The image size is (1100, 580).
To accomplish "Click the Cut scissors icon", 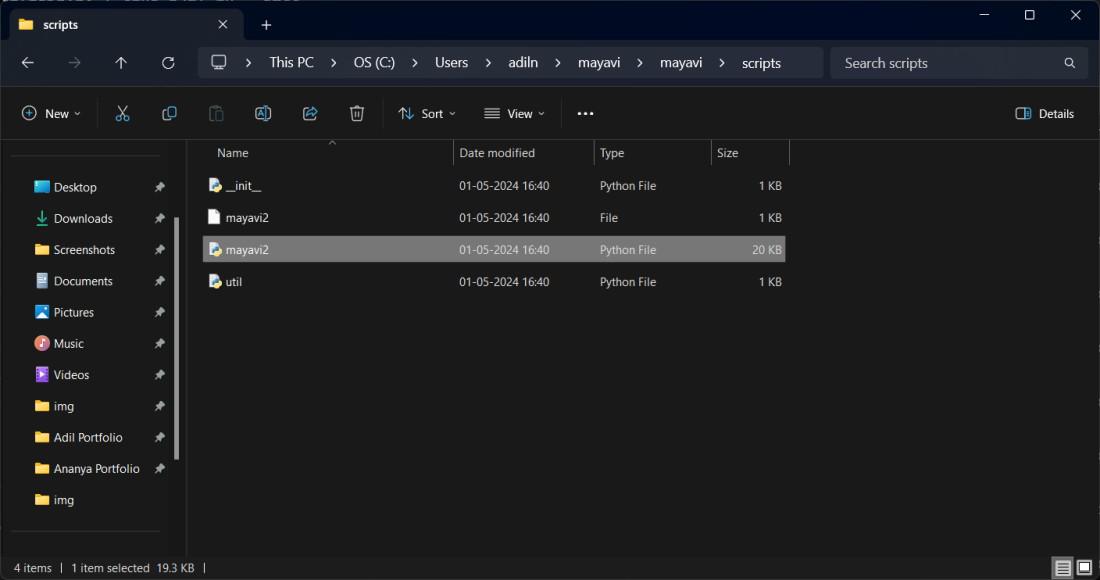I will [x=122, y=114].
